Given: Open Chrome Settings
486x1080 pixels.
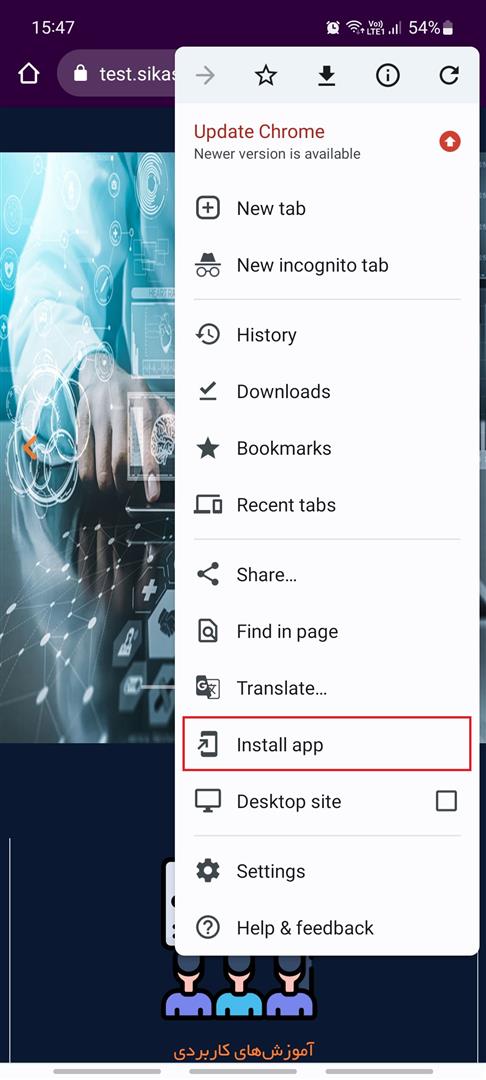Looking at the screenshot, I should tap(327, 871).
